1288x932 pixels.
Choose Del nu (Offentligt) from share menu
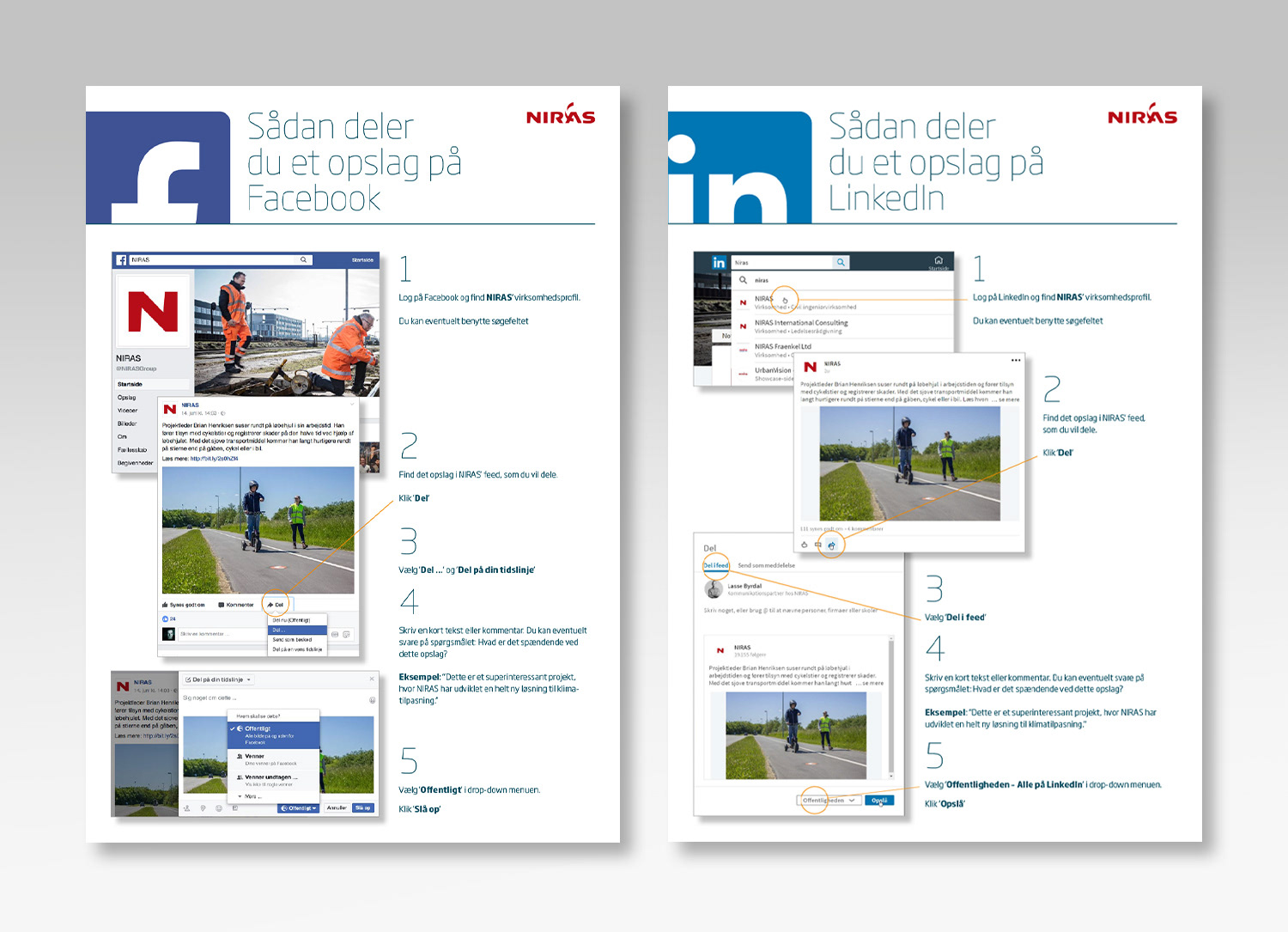tap(297, 619)
